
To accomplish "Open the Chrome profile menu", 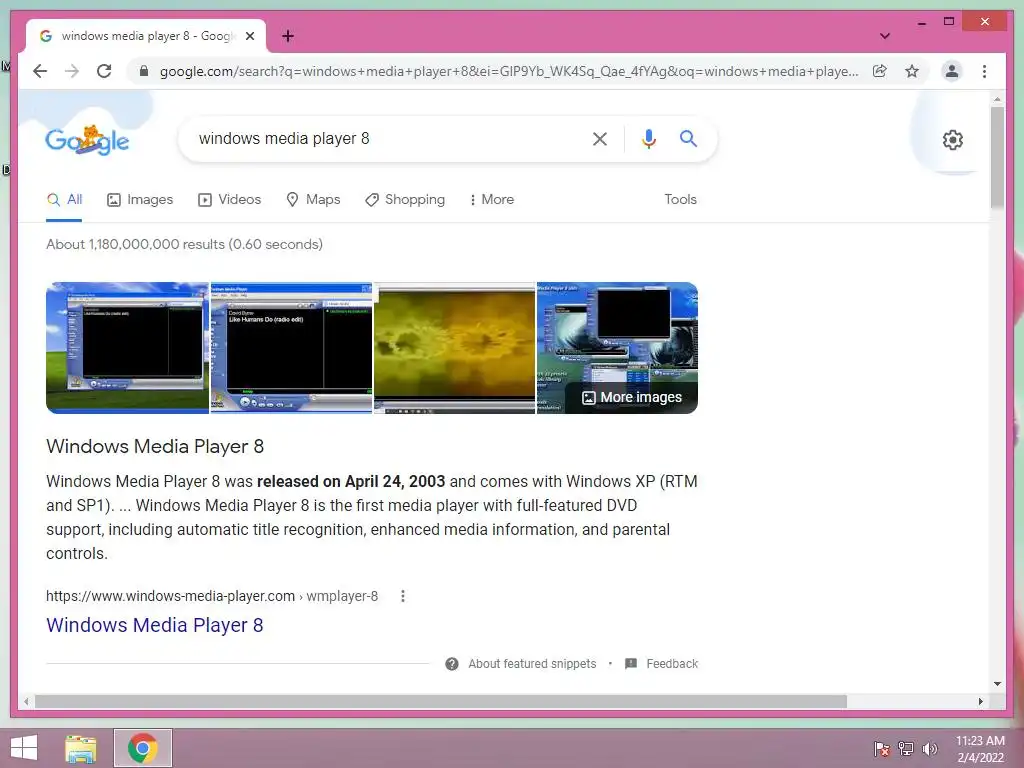I will (952, 71).
